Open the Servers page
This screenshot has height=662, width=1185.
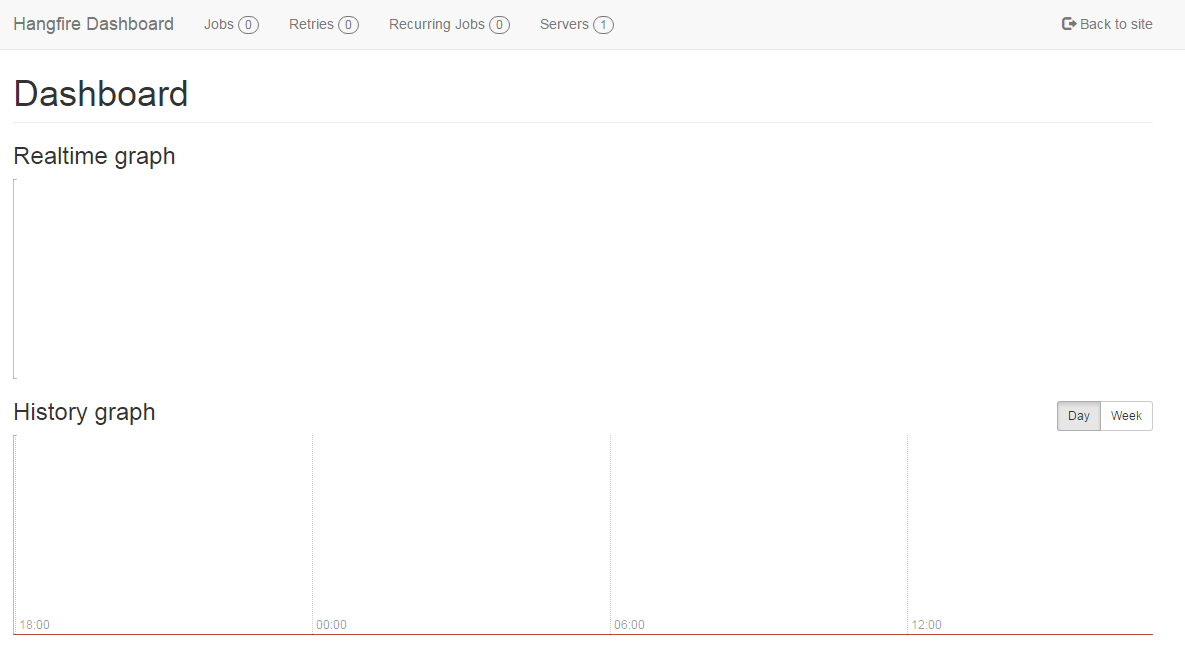point(564,24)
